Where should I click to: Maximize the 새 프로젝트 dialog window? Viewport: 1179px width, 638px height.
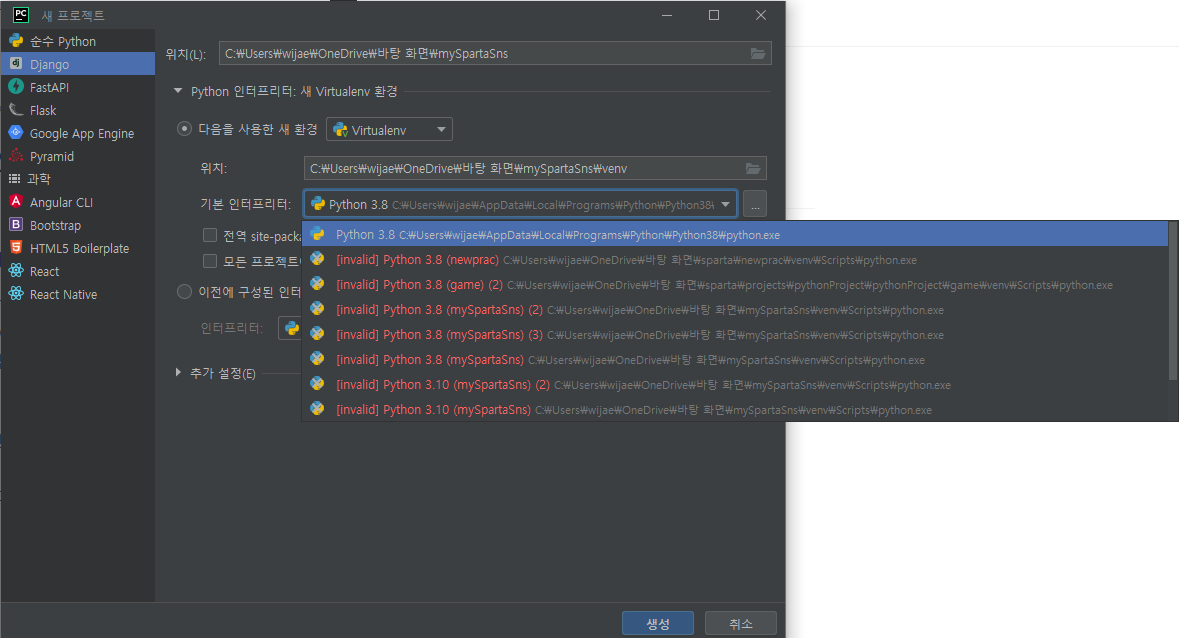pos(714,15)
